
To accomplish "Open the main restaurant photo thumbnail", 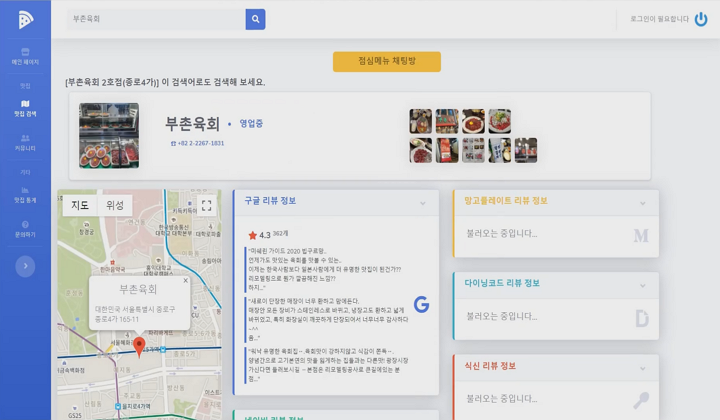I will [x=109, y=135].
